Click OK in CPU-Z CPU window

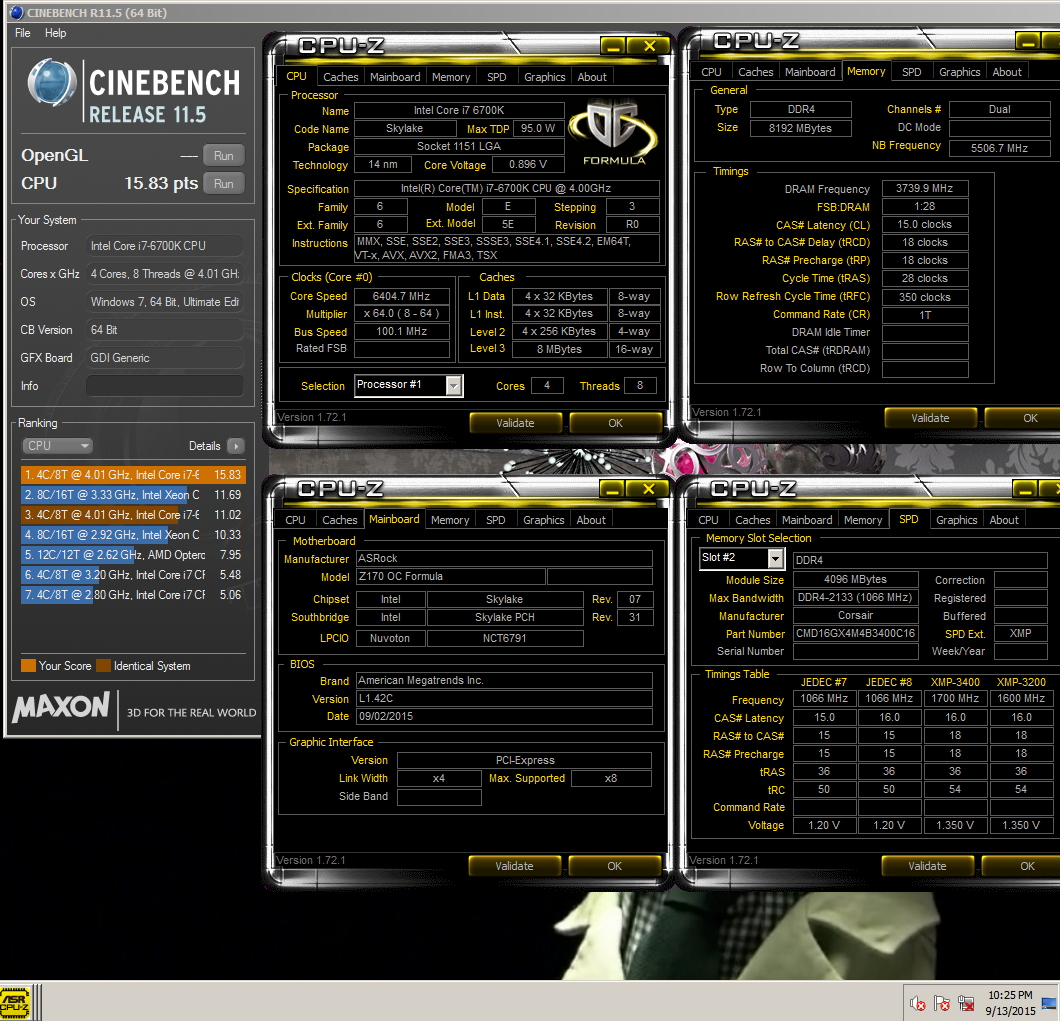pyautogui.click(x=615, y=423)
